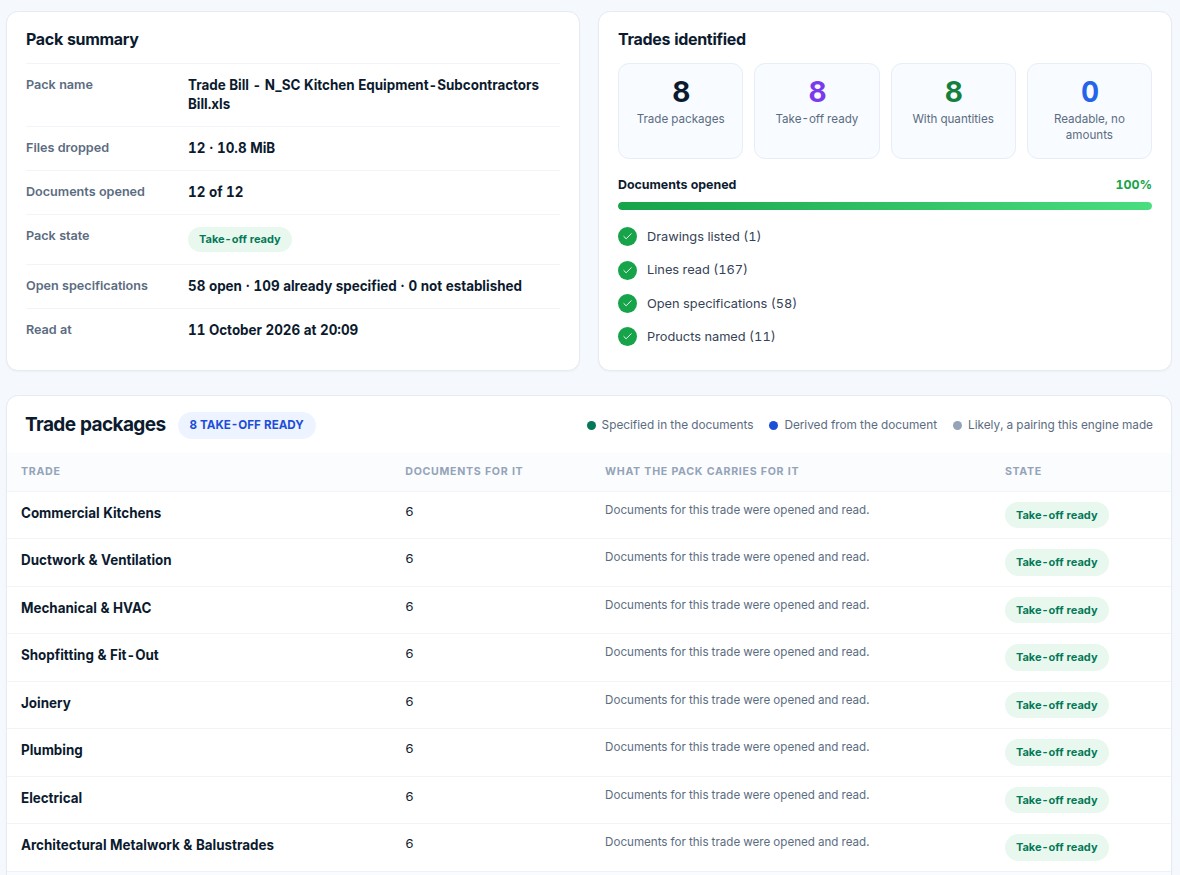Select the Take-off ready count card

point(817,111)
